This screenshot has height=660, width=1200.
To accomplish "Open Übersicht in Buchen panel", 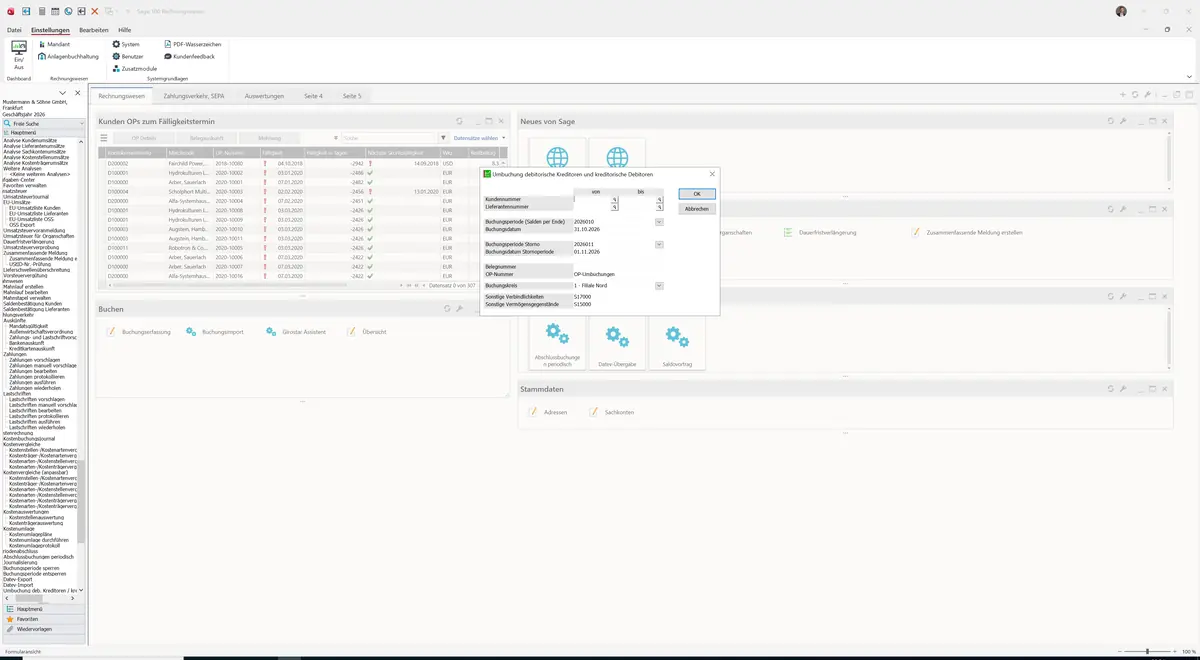I will tap(367, 331).
